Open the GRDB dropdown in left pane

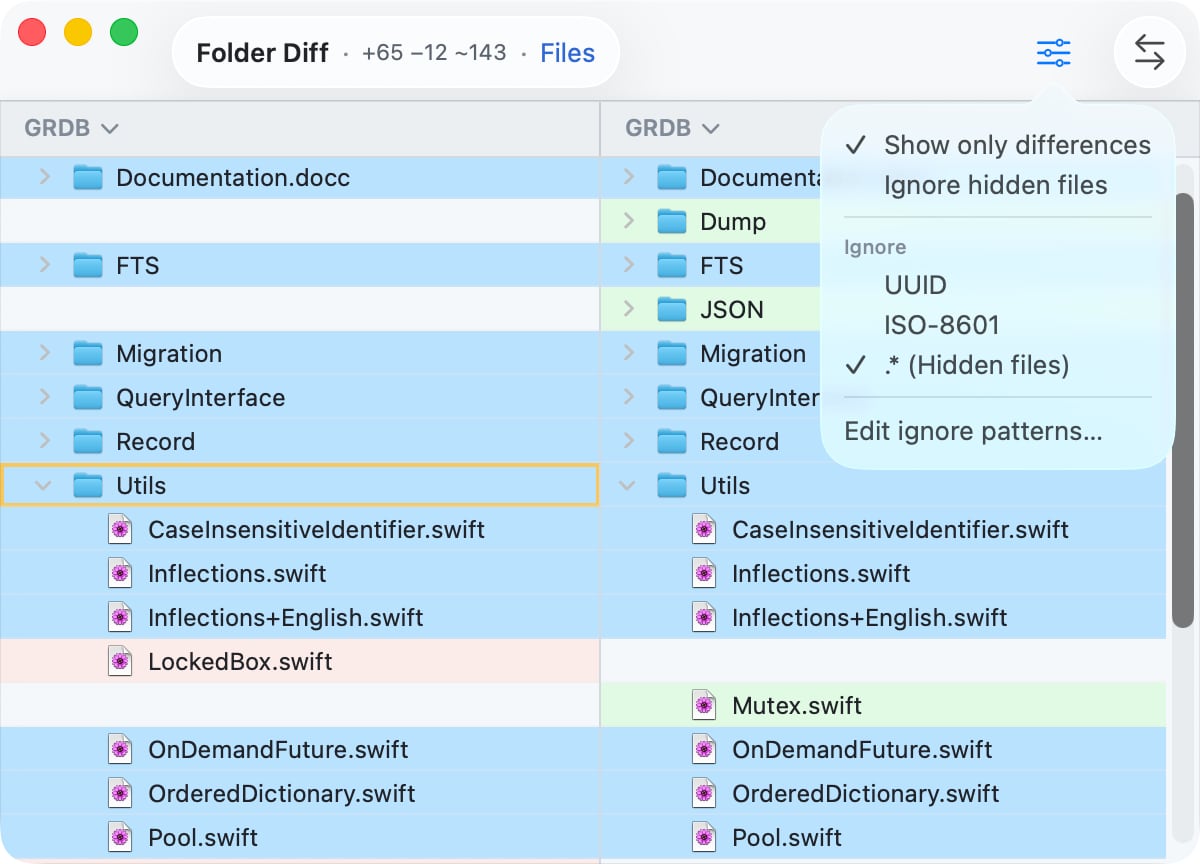[x=72, y=128]
